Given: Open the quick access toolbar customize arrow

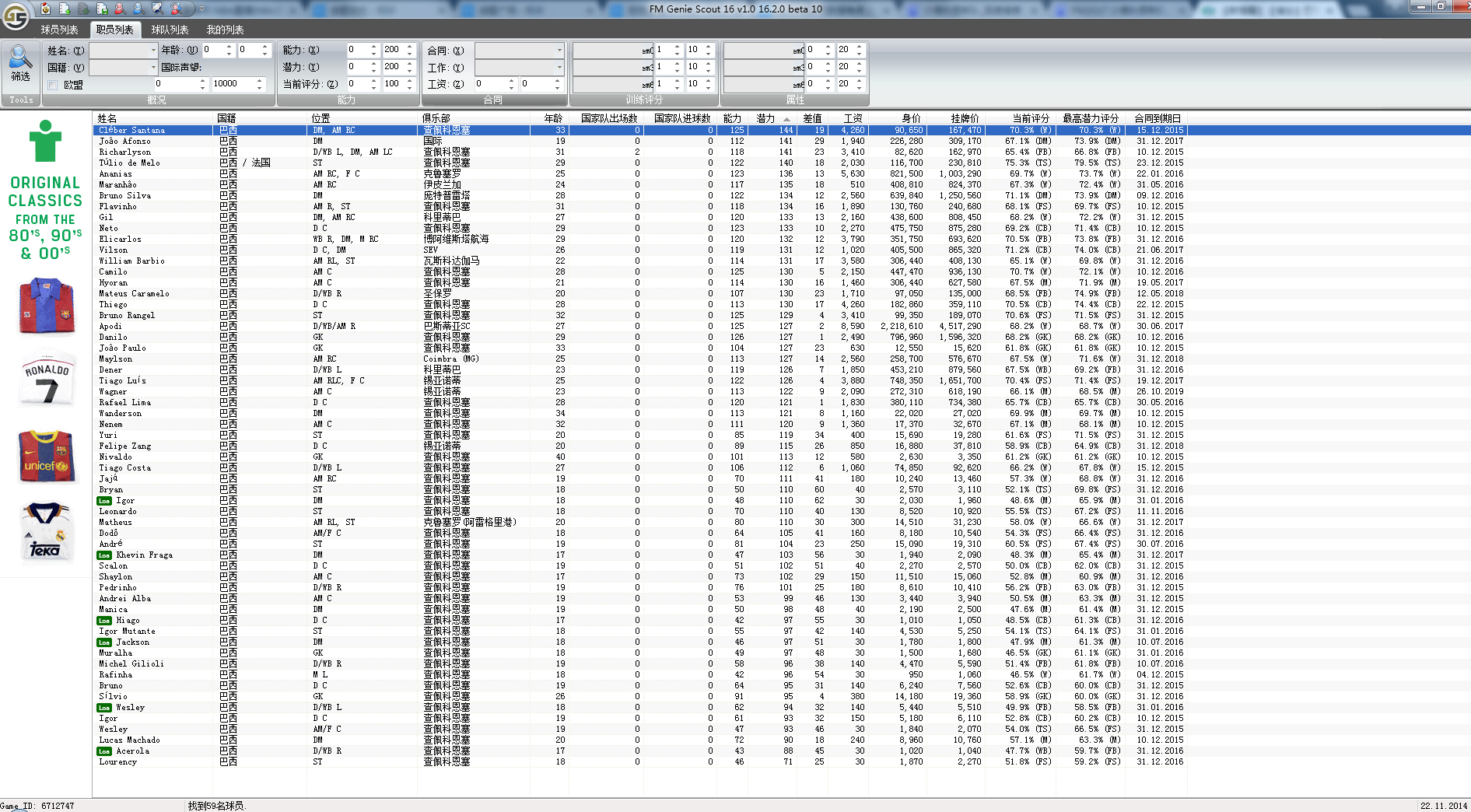Looking at the screenshot, I should pyautogui.click(x=201, y=9).
